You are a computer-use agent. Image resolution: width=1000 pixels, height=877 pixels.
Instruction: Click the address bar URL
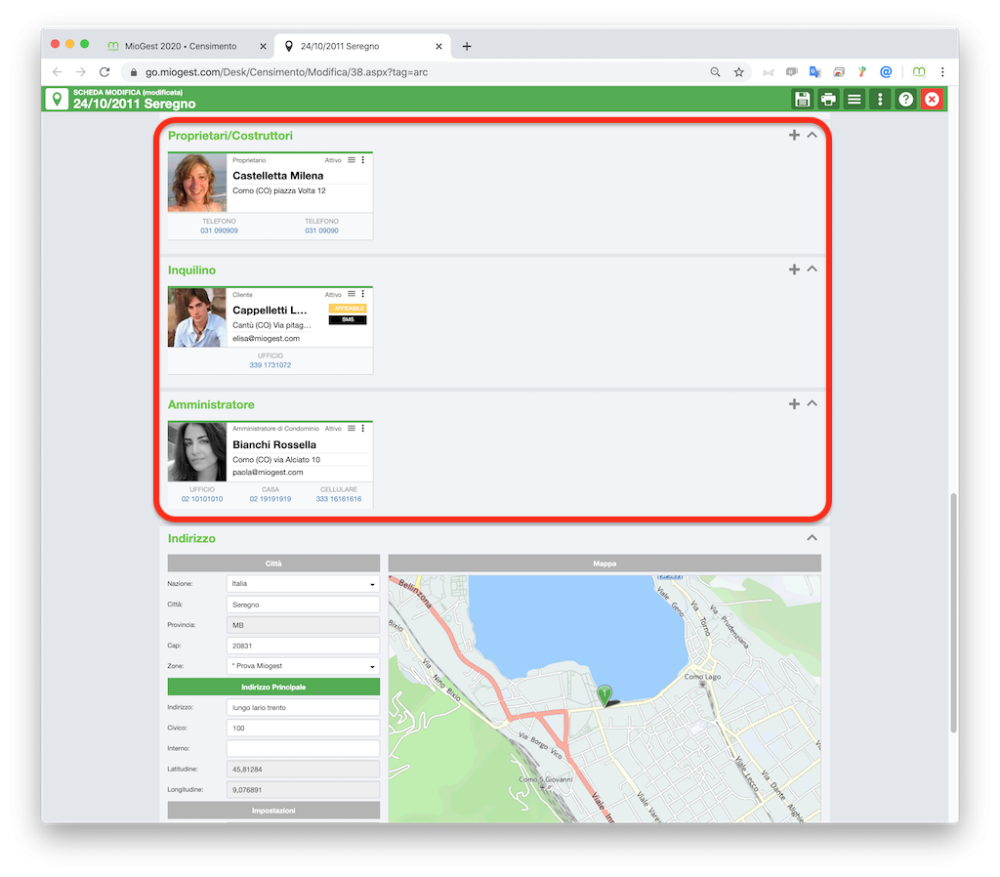pyautogui.click(x=286, y=72)
